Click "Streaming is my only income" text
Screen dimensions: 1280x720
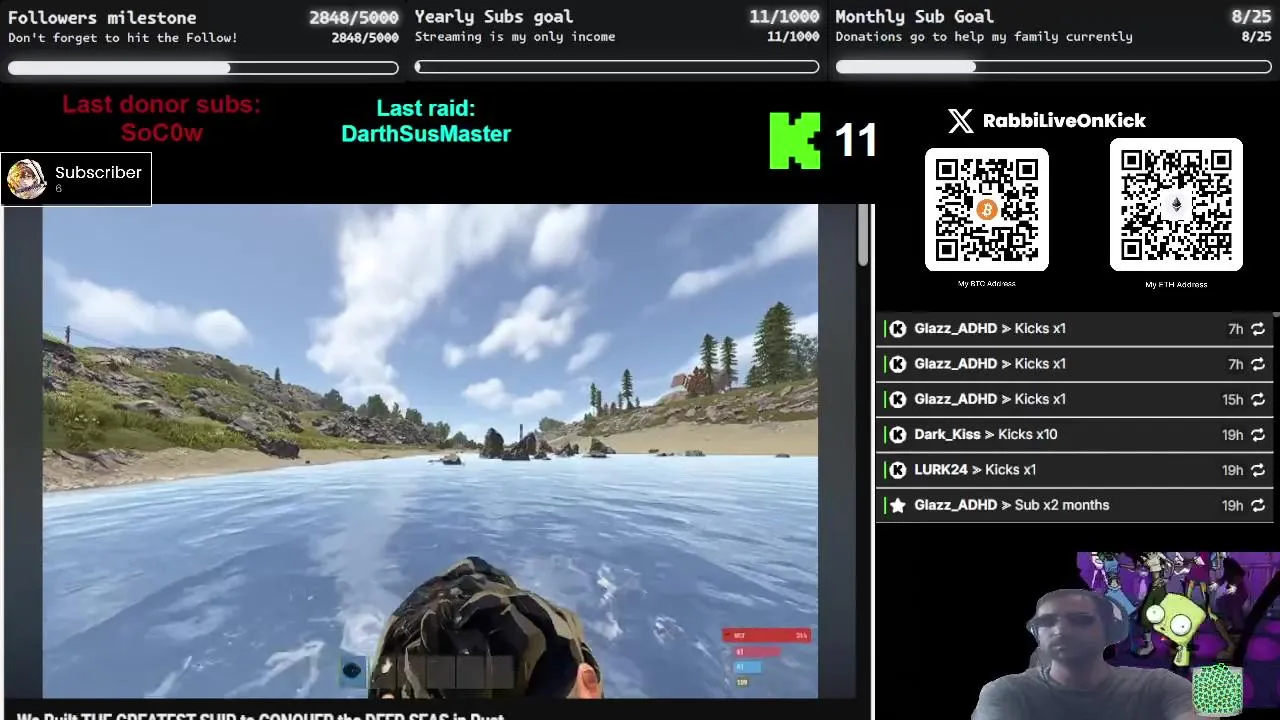(x=515, y=37)
